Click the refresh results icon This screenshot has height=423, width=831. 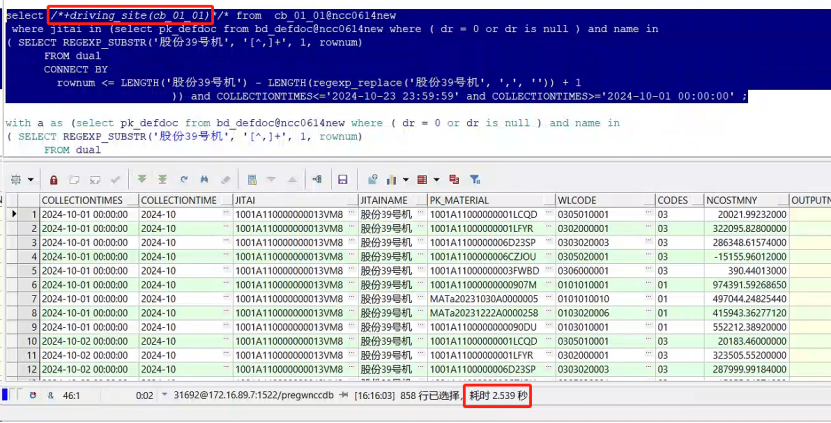[183, 180]
